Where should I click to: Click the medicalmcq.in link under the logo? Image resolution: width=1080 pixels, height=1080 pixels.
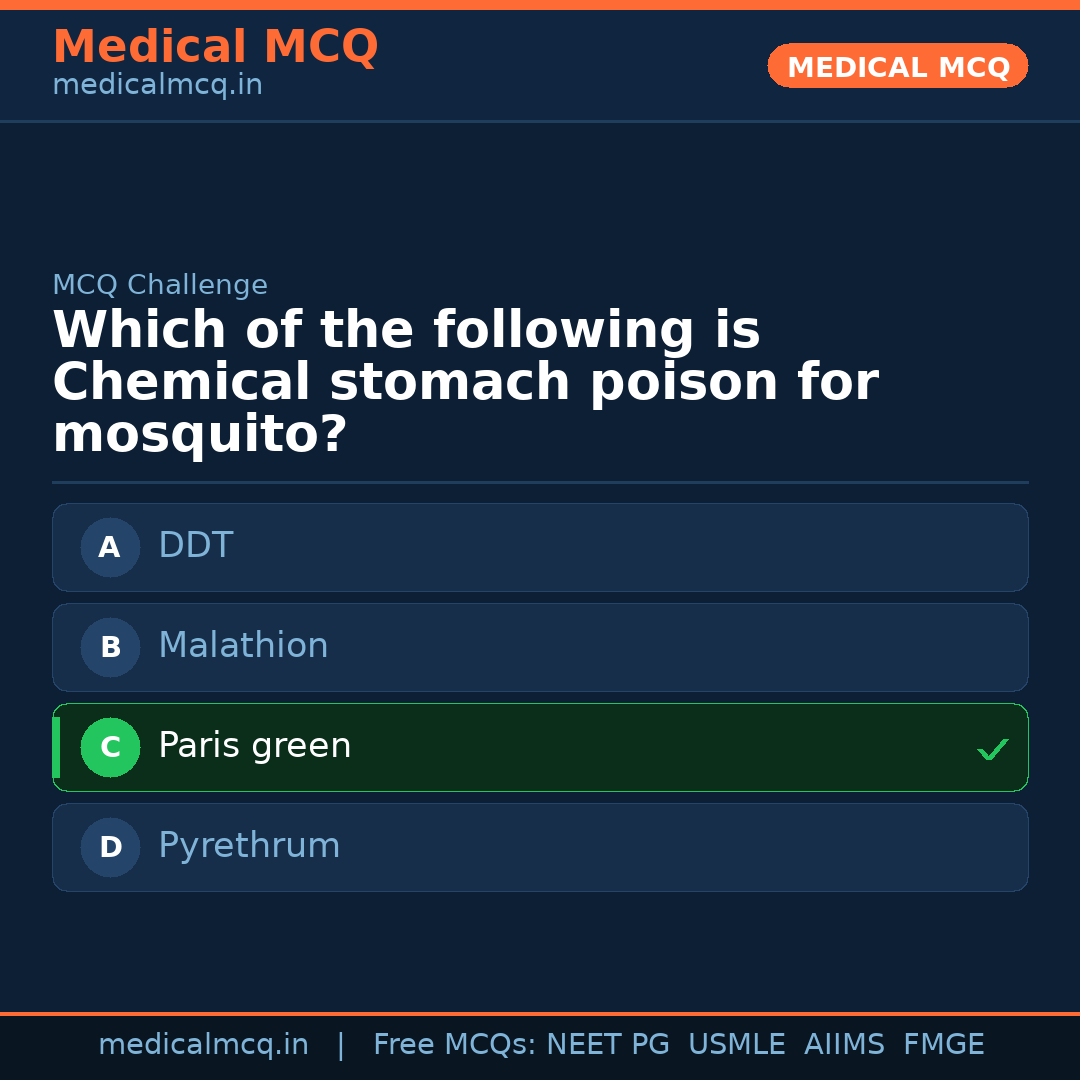(x=157, y=84)
